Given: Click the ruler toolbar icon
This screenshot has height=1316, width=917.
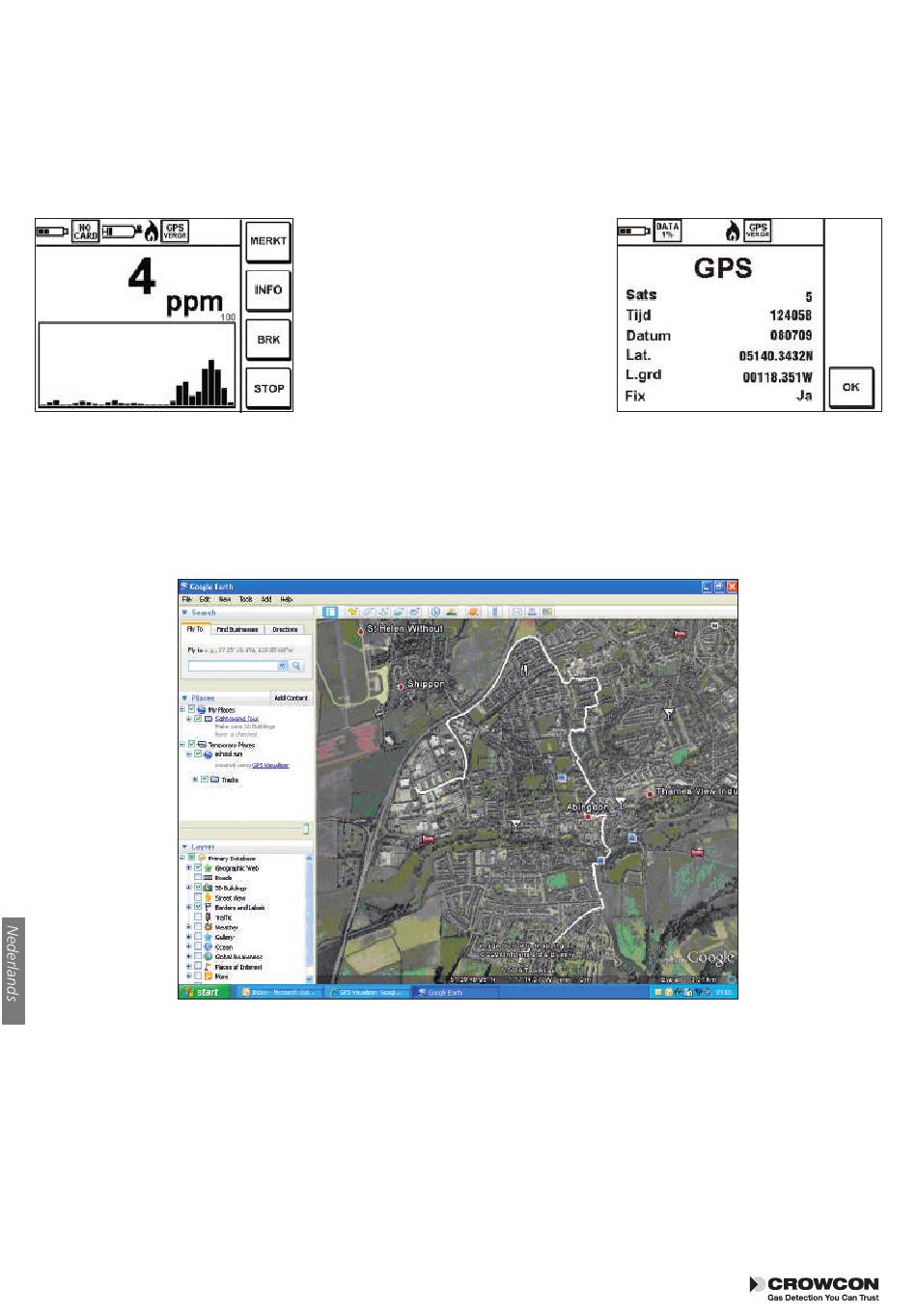Looking at the screenshot, I should (495, 612).
